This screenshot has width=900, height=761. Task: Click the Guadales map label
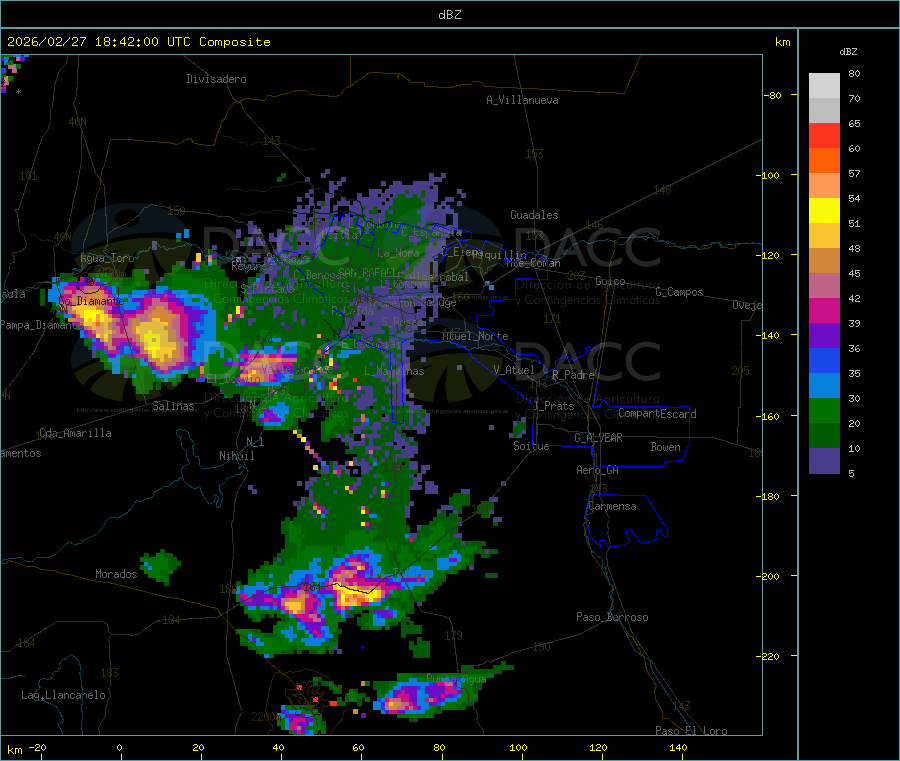pos(534,215)
